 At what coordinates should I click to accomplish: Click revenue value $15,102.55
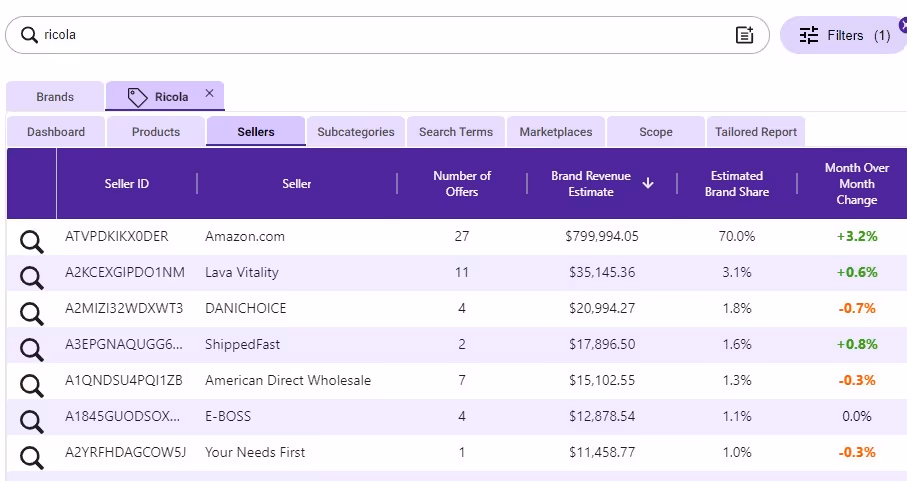tap(602, 380)
